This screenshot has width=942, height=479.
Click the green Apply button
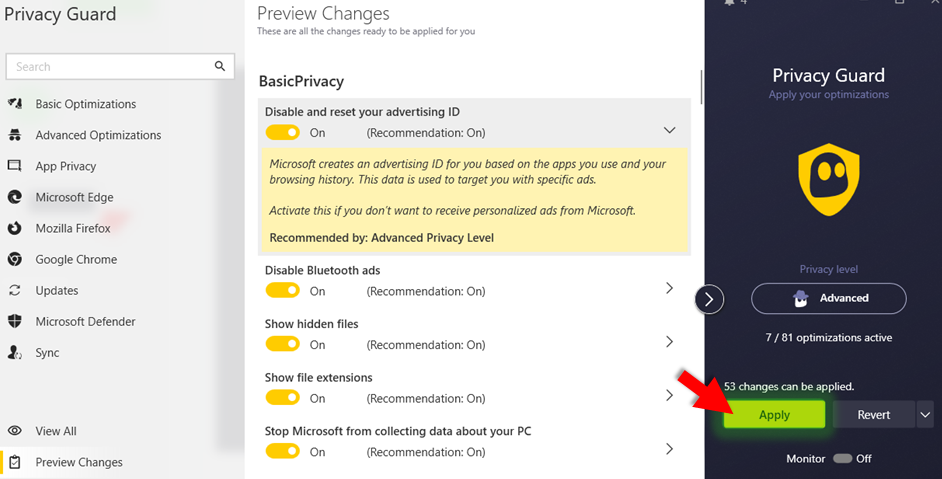coord(774,415)
